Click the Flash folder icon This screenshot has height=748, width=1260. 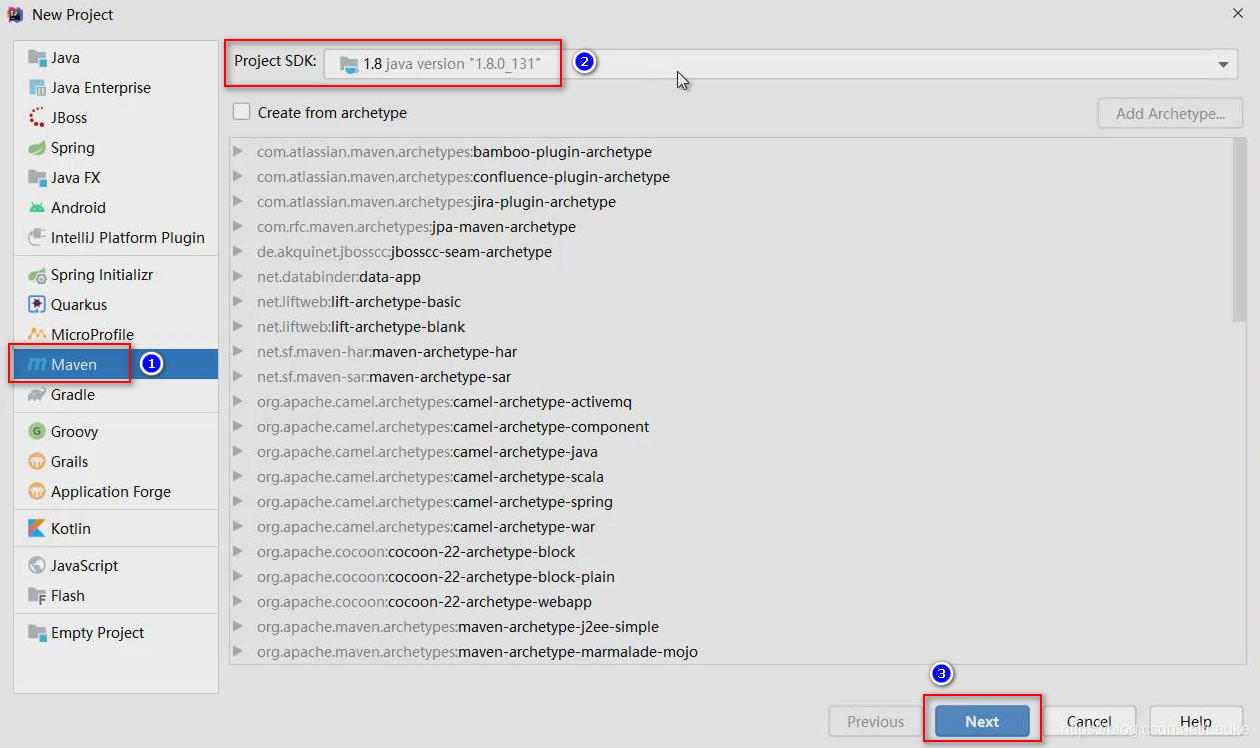[x=37, y=596]
